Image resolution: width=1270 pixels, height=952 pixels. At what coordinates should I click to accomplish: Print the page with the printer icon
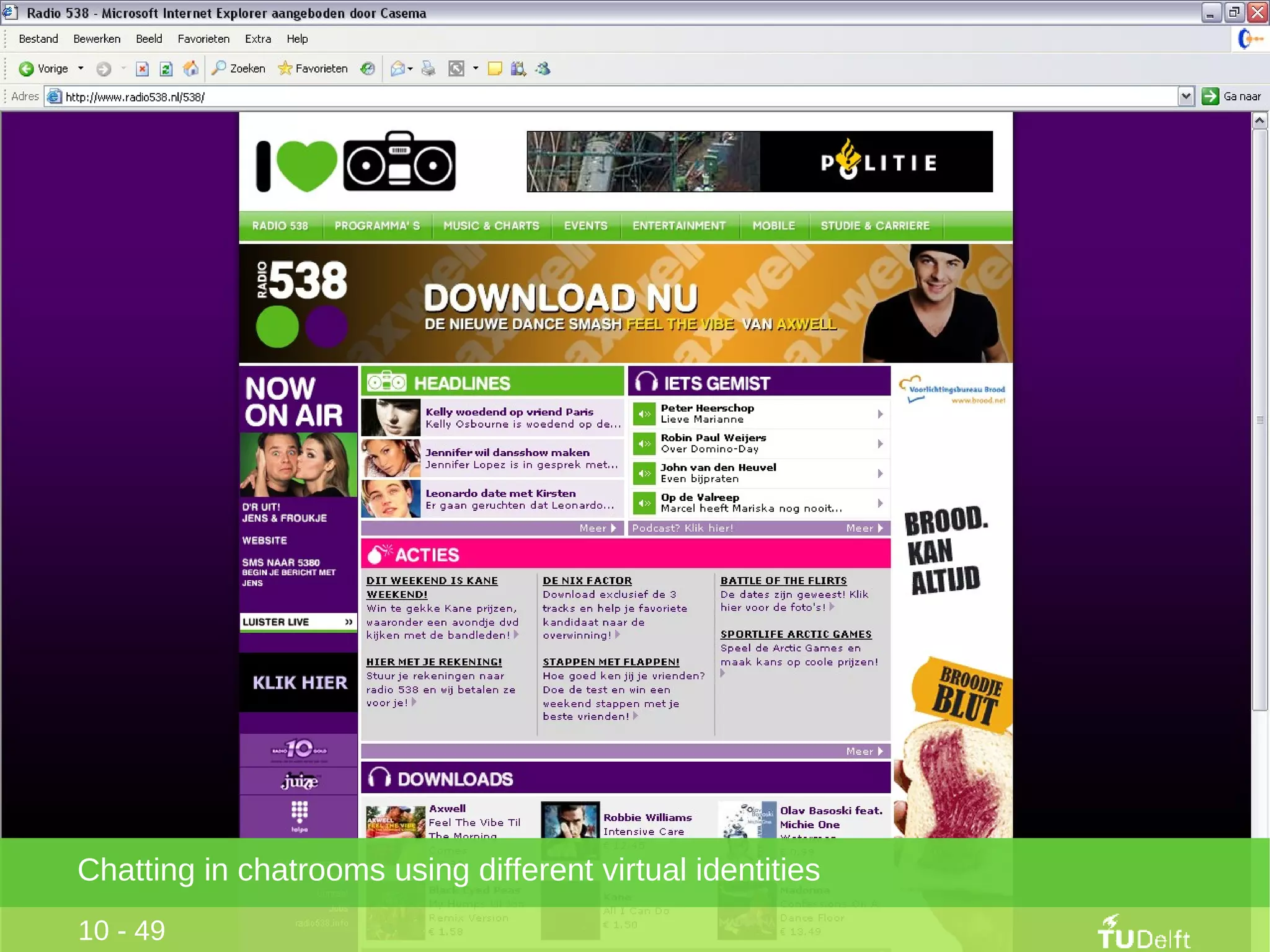(428, 69)
